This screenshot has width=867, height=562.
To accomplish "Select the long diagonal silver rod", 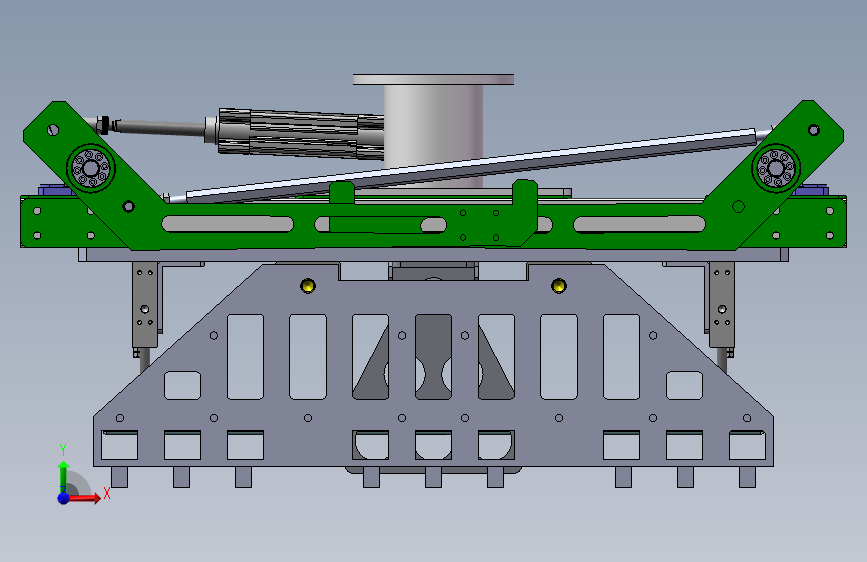I will [470, 165].
